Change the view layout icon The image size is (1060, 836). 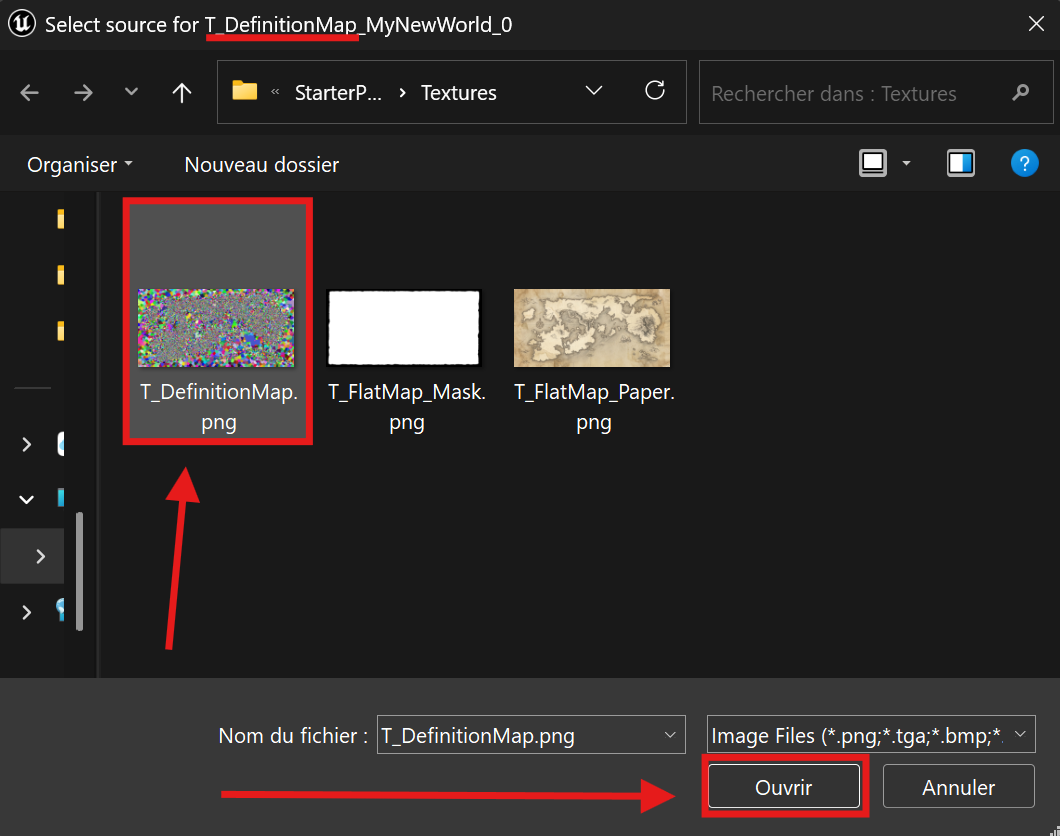tap(873, 164)
